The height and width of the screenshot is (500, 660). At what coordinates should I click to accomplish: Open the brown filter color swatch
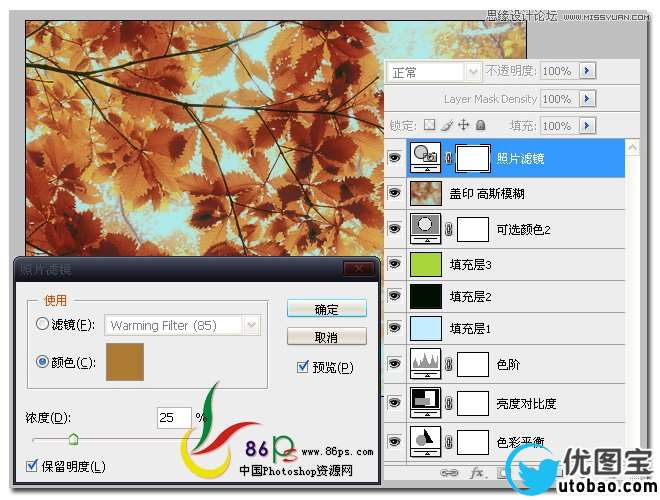tap(125, 362)
